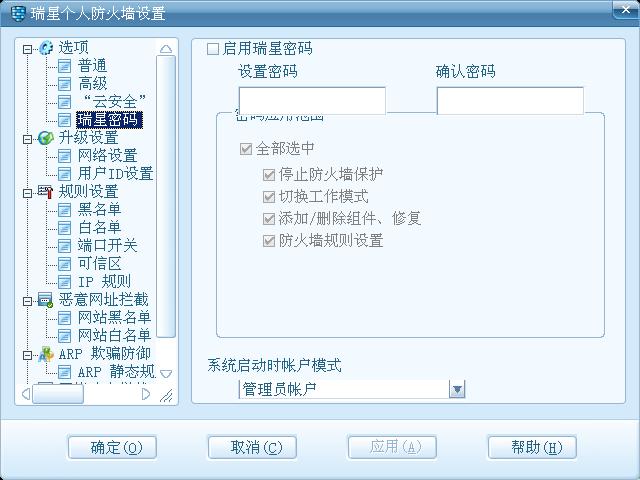The image size is (640, 480).
Task: Click the page icon next to 网站白名单
Action: pos(64,336)
